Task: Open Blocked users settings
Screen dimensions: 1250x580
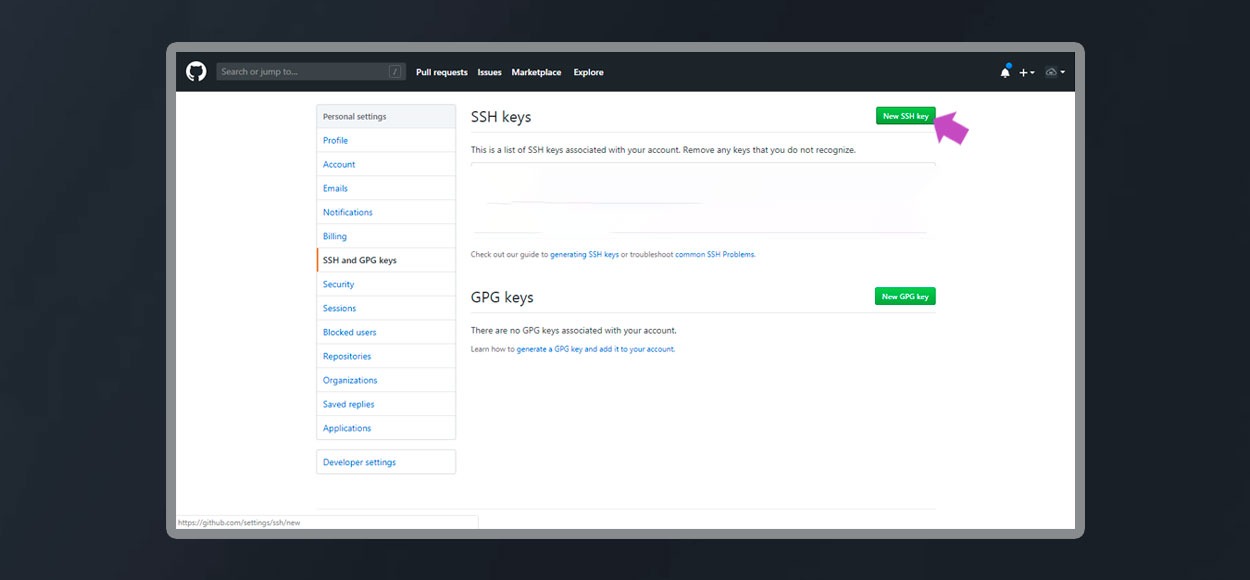Action: 386,332
